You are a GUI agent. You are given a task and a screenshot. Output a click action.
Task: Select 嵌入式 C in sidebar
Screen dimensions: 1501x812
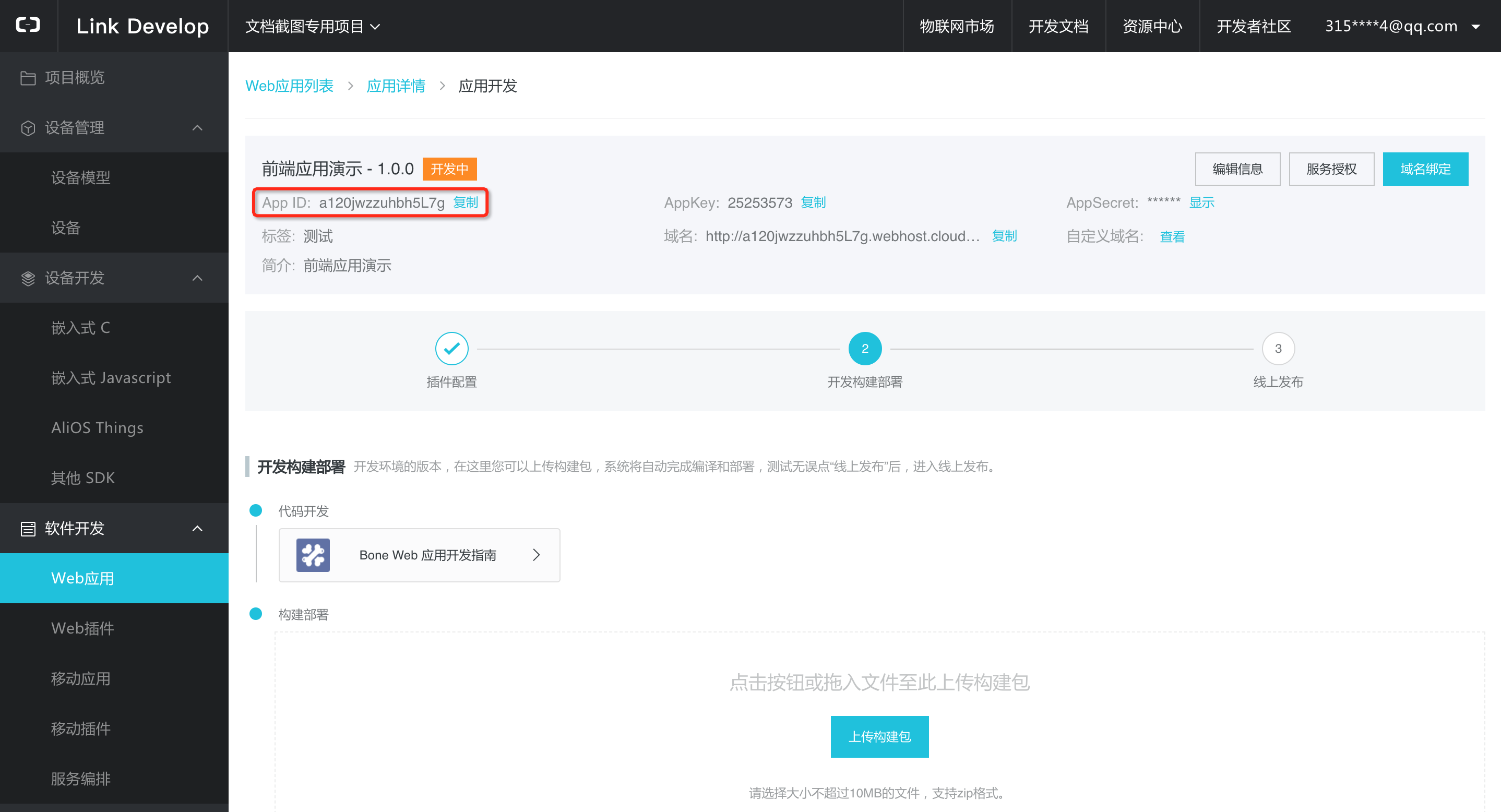pos(114,328)
